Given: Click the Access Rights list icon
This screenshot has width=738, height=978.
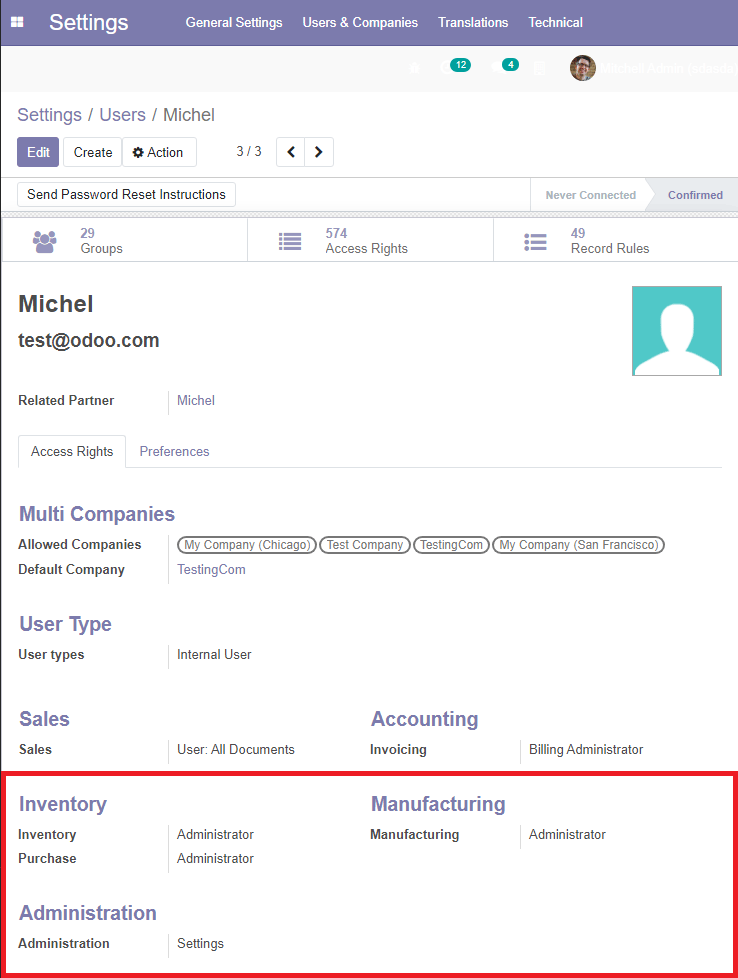Looking at the screenshot, I should pyautogui.click(x=290, y=241).
